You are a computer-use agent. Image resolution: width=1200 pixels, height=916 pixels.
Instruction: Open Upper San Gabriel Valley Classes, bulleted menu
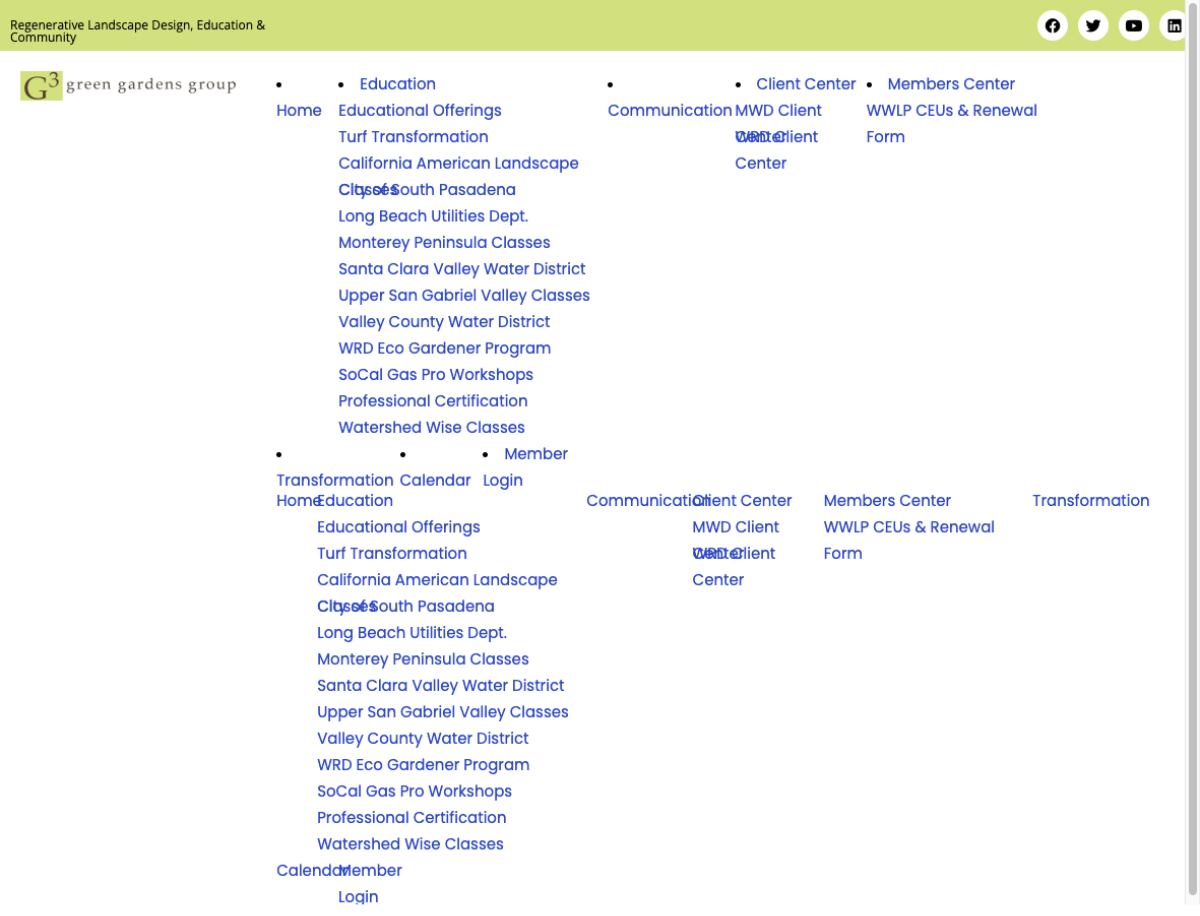pyautogui.click(x=464, y=296)
